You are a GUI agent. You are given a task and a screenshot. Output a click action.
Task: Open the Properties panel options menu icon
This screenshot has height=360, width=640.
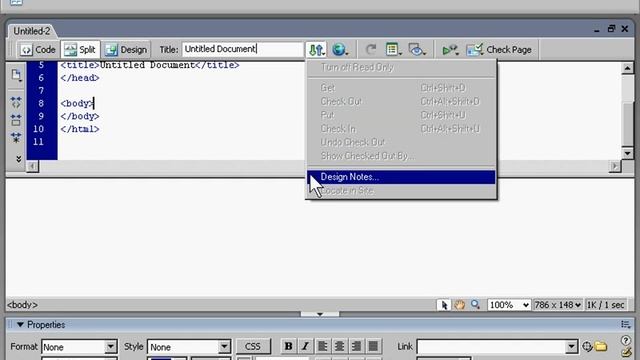point(625,325)
